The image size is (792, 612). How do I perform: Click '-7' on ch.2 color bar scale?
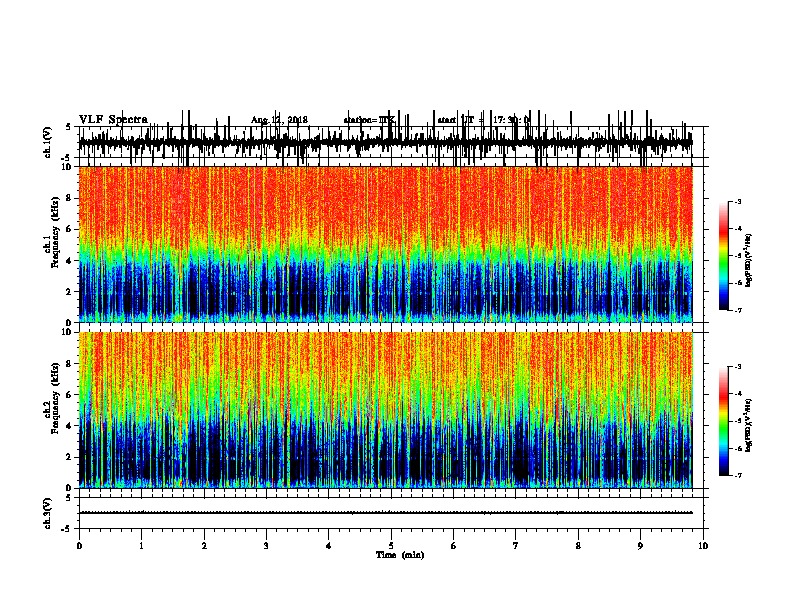[x=738, y=475]
